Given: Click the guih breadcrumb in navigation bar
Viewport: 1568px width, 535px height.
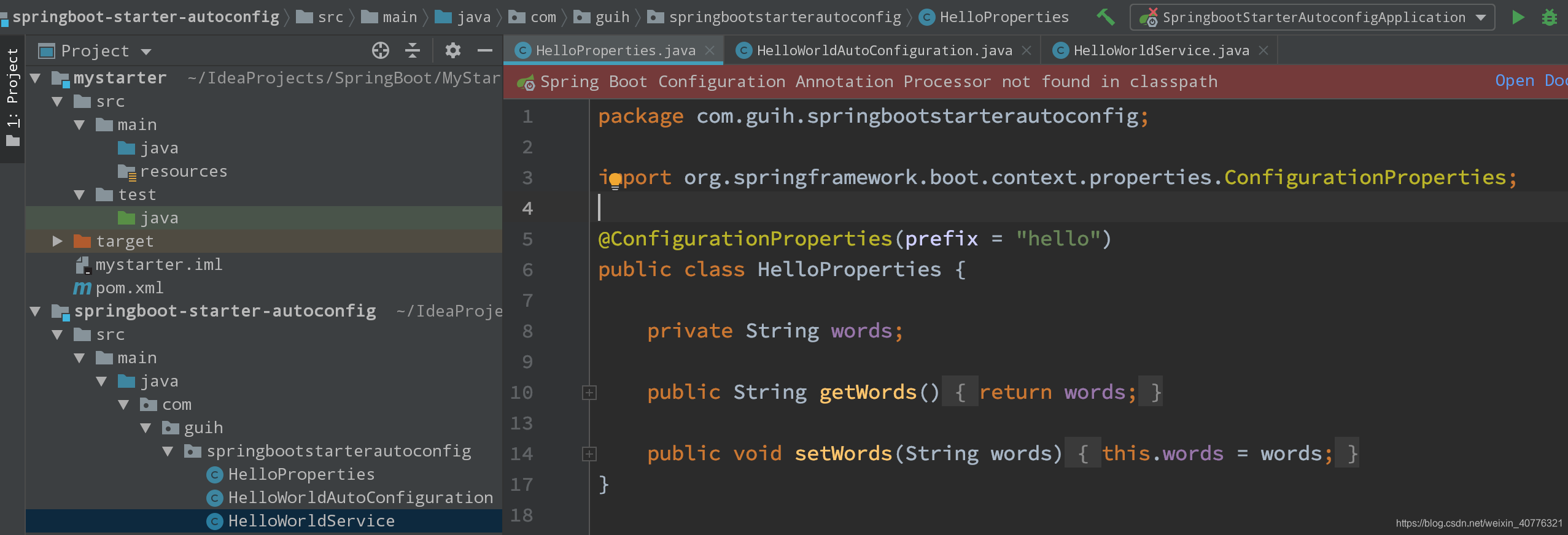Looking at the screenshot, I should click(602, 17).
